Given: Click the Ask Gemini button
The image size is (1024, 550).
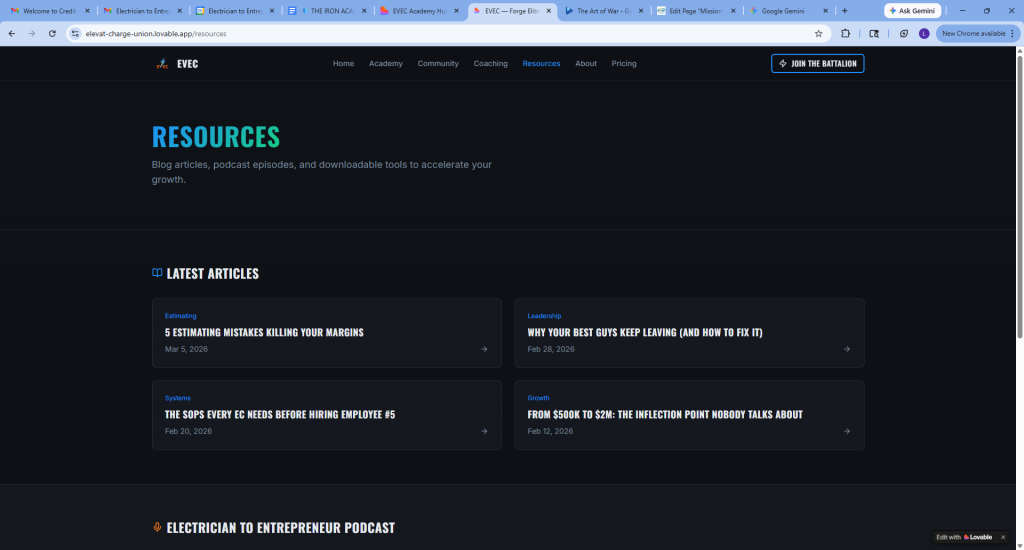Looking at the screenshot, I should 912,11.
